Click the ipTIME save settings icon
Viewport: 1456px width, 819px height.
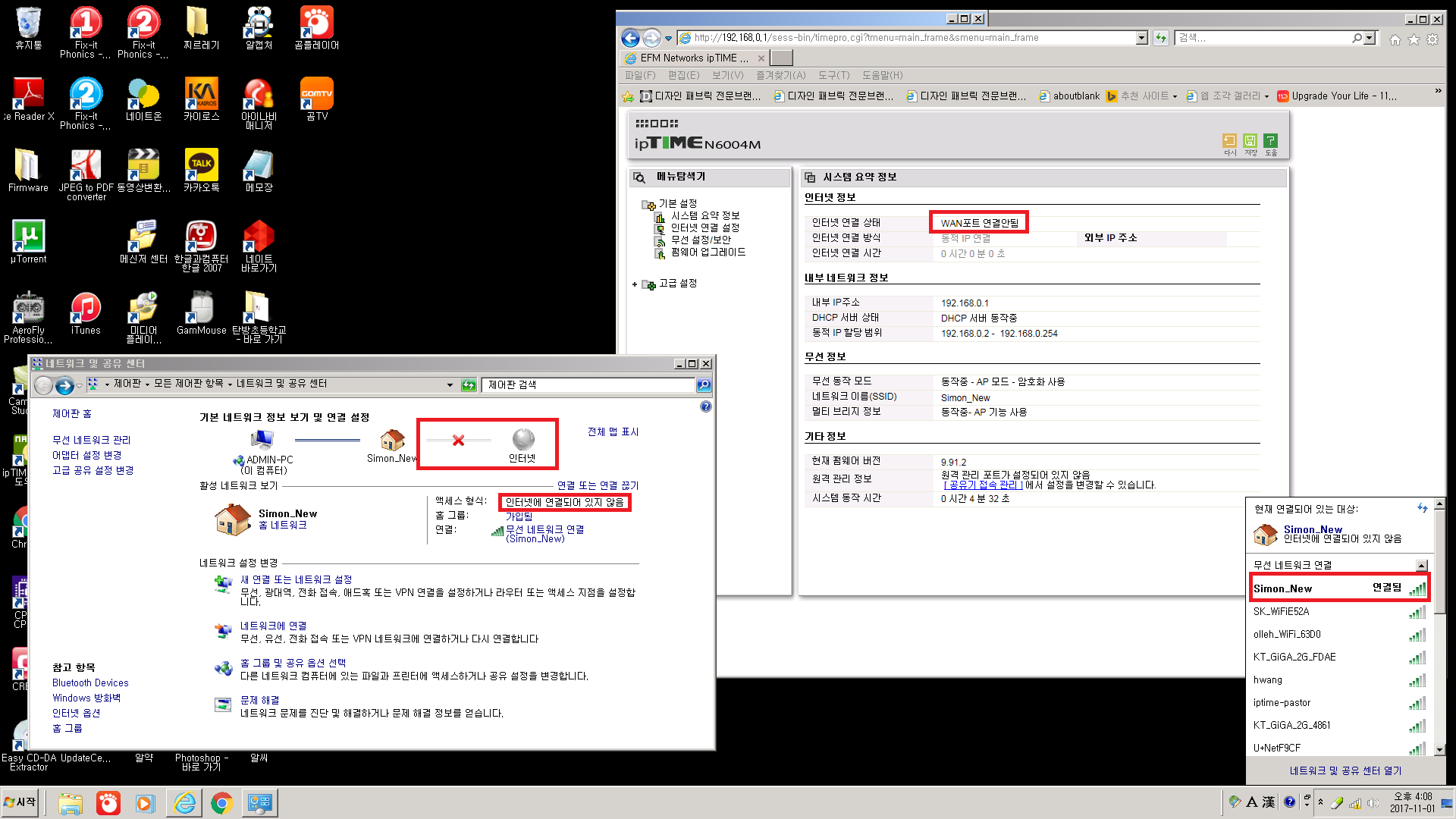tap(1250, 143)
